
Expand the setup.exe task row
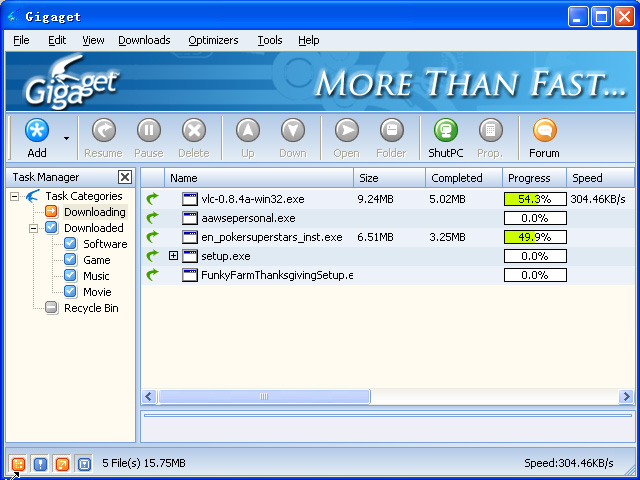(x=173, y=256)
